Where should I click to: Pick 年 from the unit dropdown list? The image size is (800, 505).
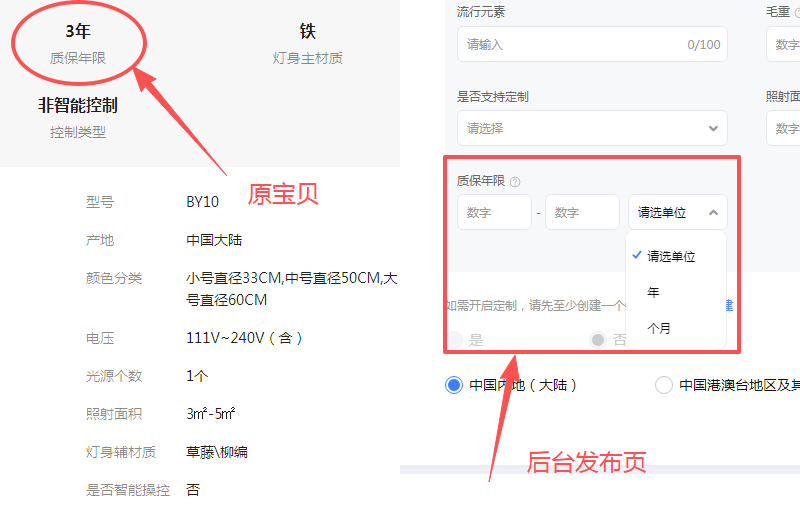[x=653, y=292]
